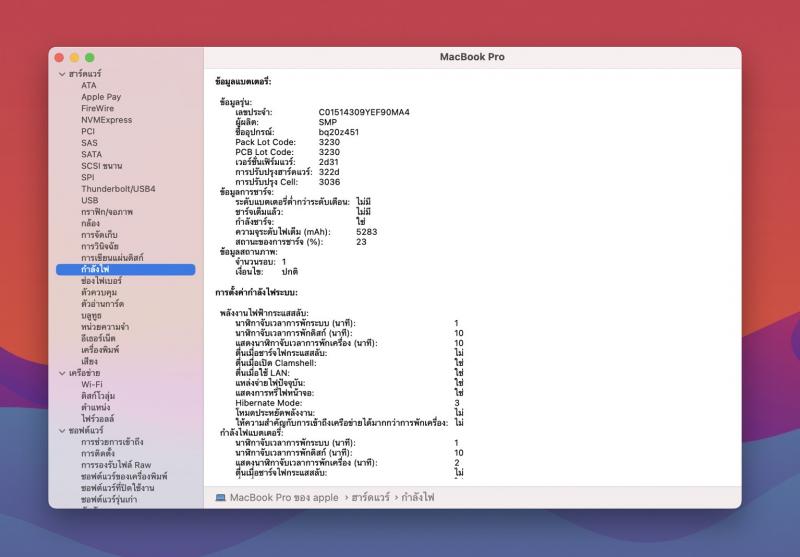This screenshot has width=800, height=557.
Task: Select การรองรับไฟล์ Raw entry
Action: coord(116,465)
